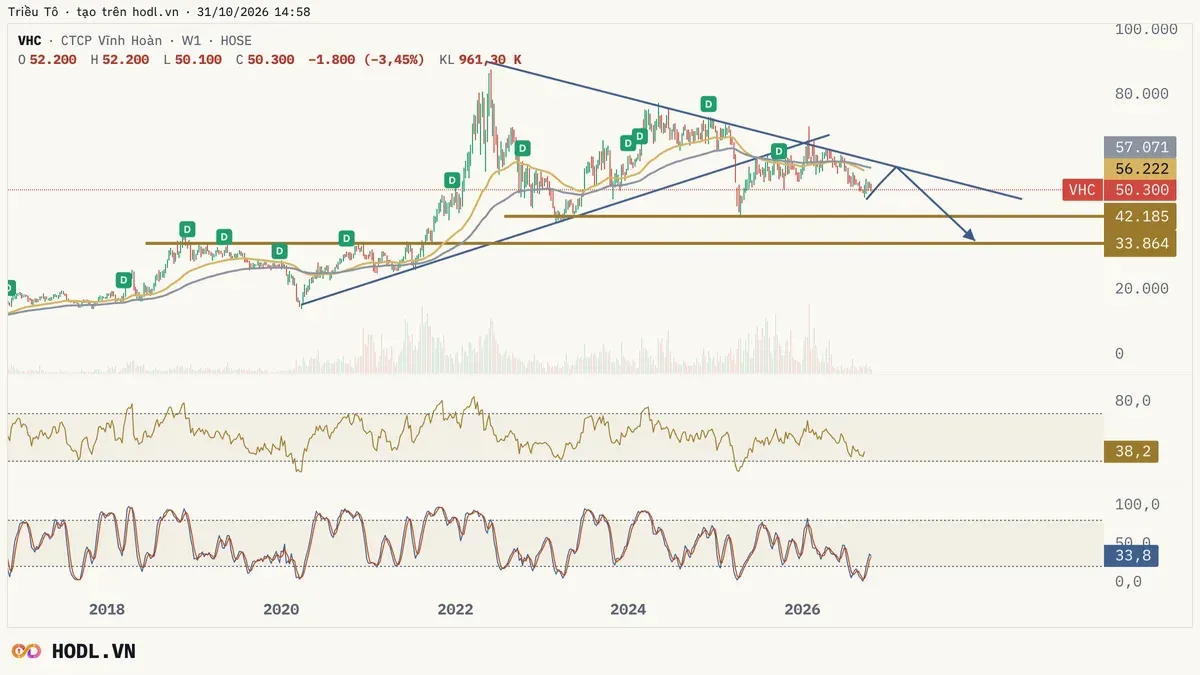
Task: Click the 2020 year label on time axis
Action: point(281,609)
